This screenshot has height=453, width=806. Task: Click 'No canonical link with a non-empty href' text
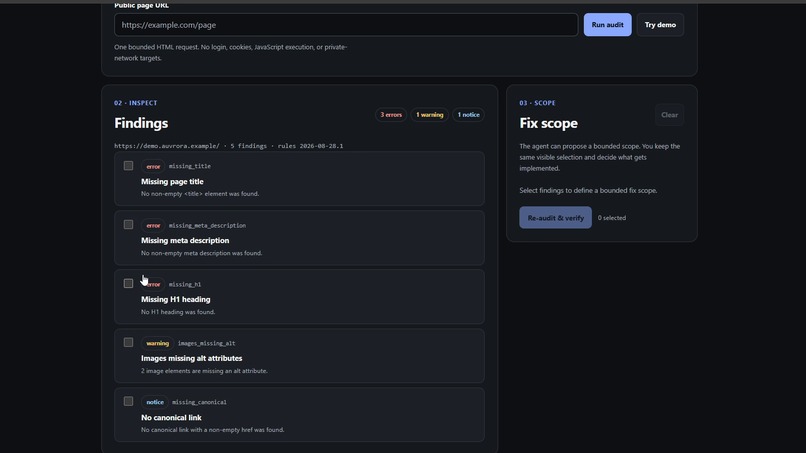click(212, 430)
